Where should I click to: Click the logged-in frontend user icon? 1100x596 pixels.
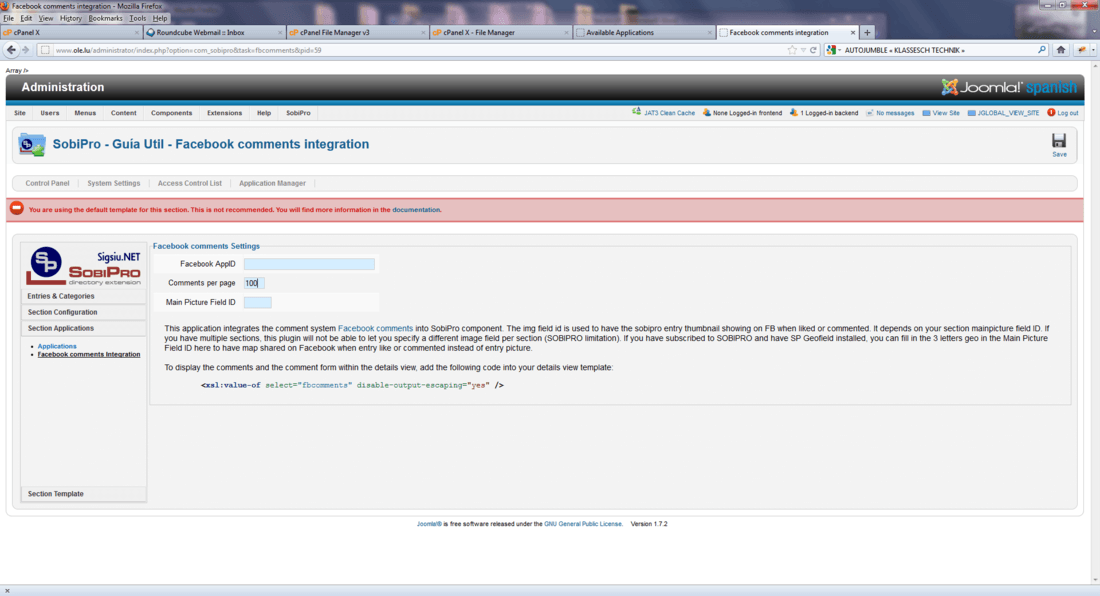click(x=706, y=112)
